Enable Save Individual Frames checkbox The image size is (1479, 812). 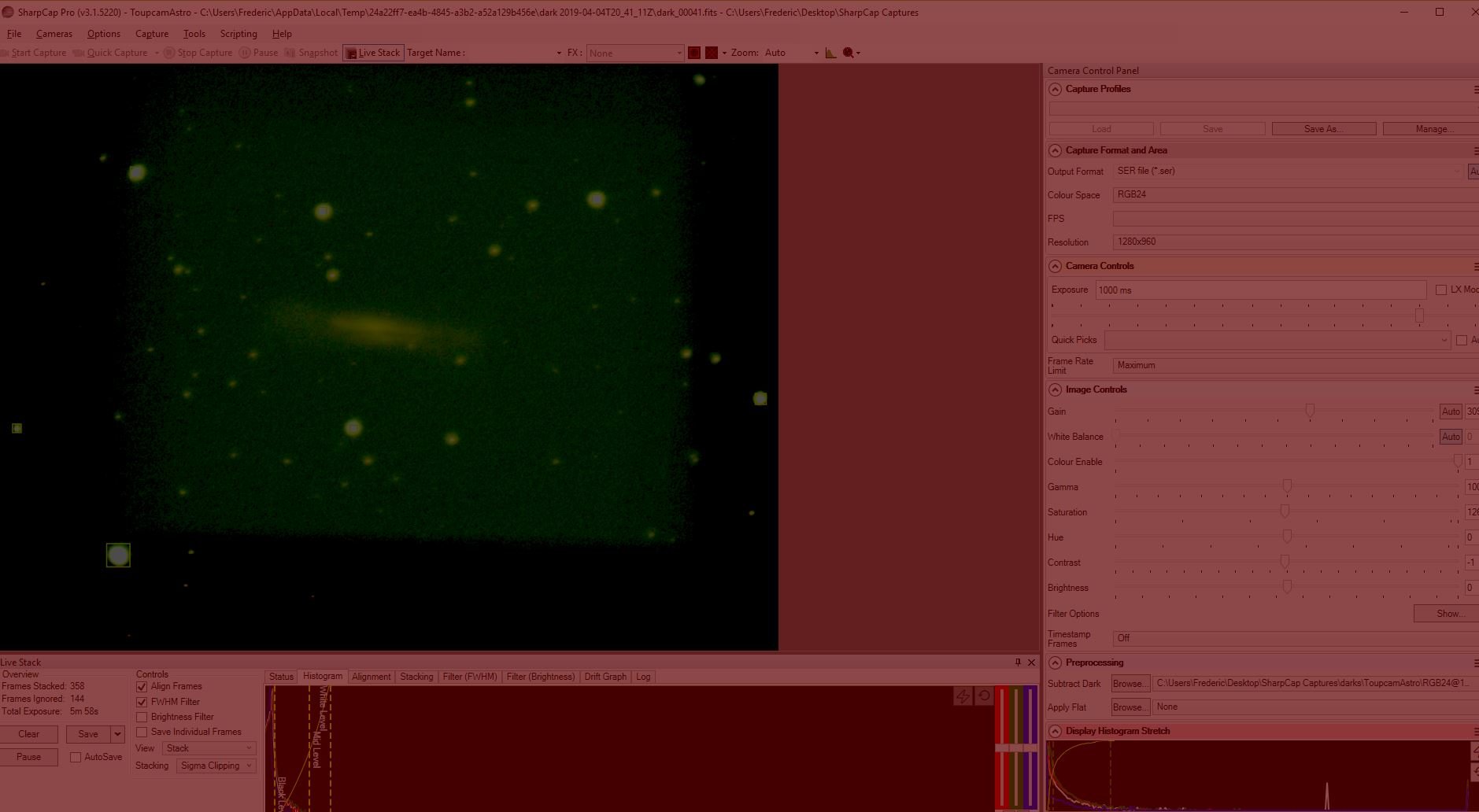tap(142, 732)
